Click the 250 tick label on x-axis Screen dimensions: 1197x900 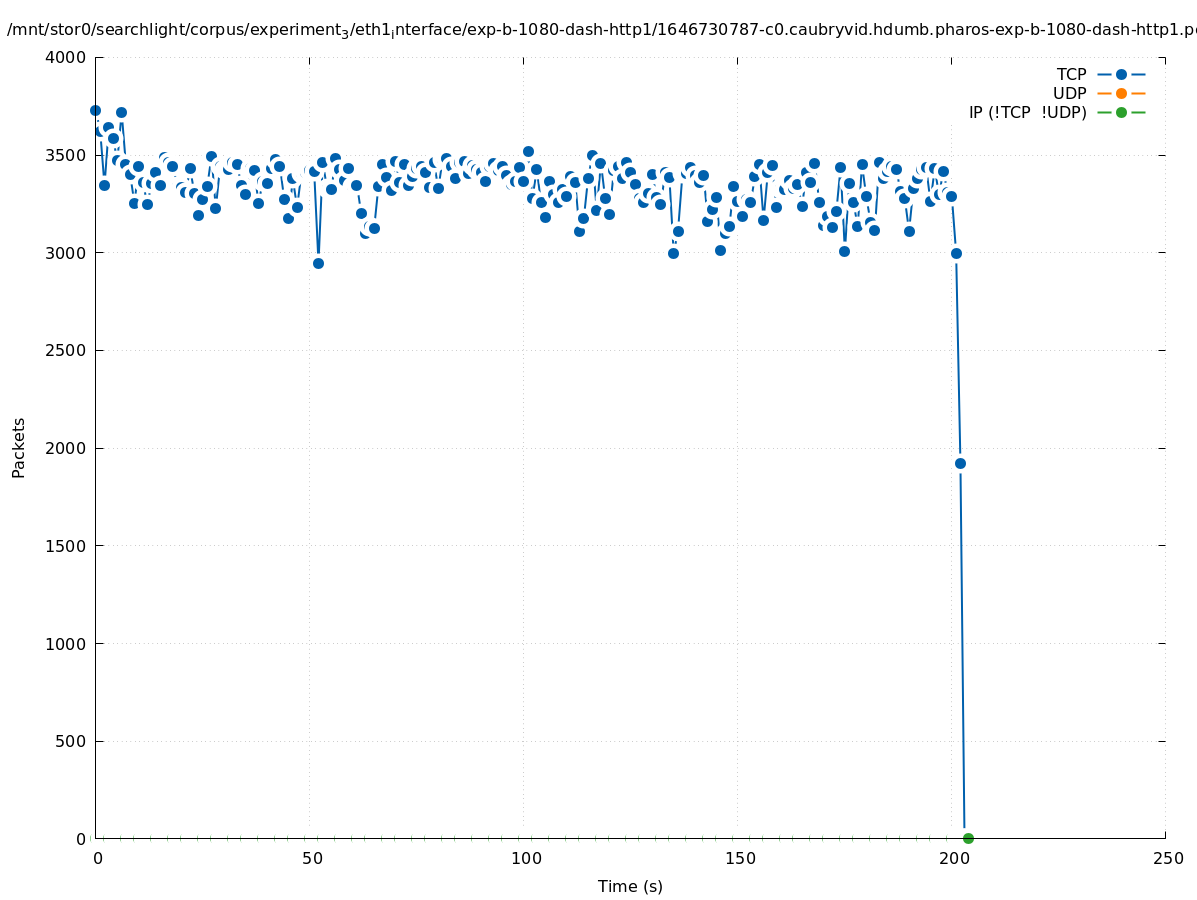[x=1167, y=858]
